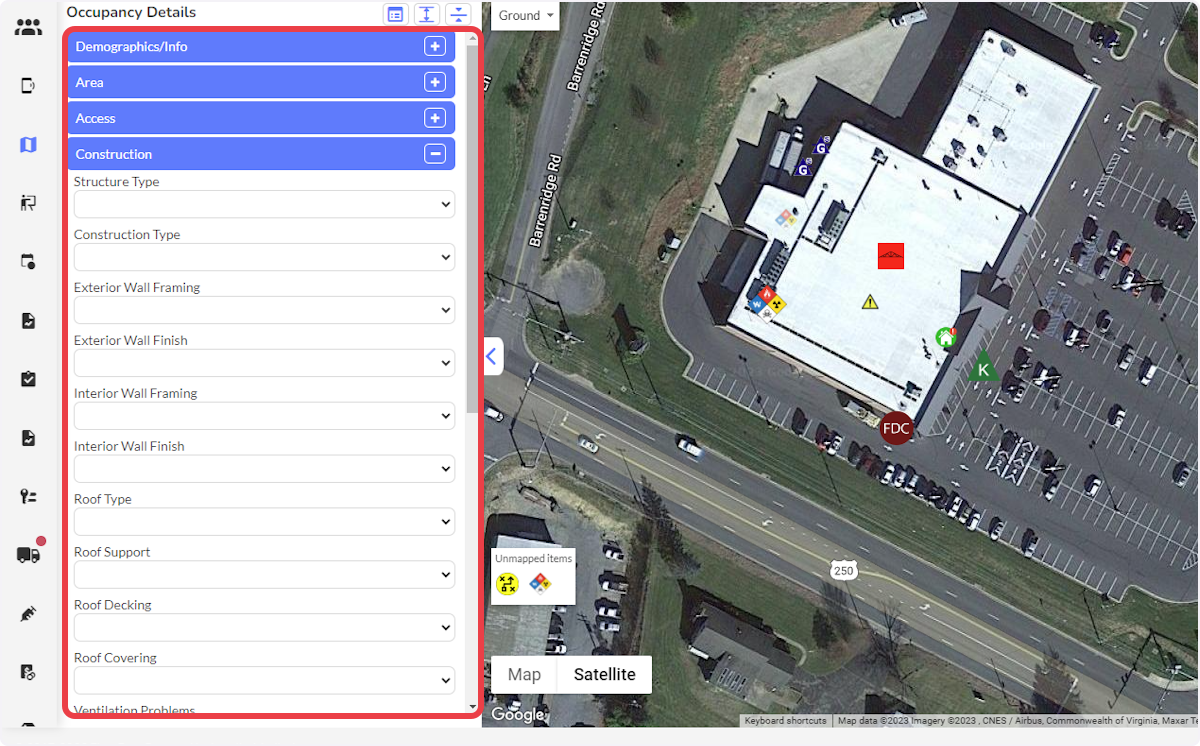Click the expand all sections icon

427,14
